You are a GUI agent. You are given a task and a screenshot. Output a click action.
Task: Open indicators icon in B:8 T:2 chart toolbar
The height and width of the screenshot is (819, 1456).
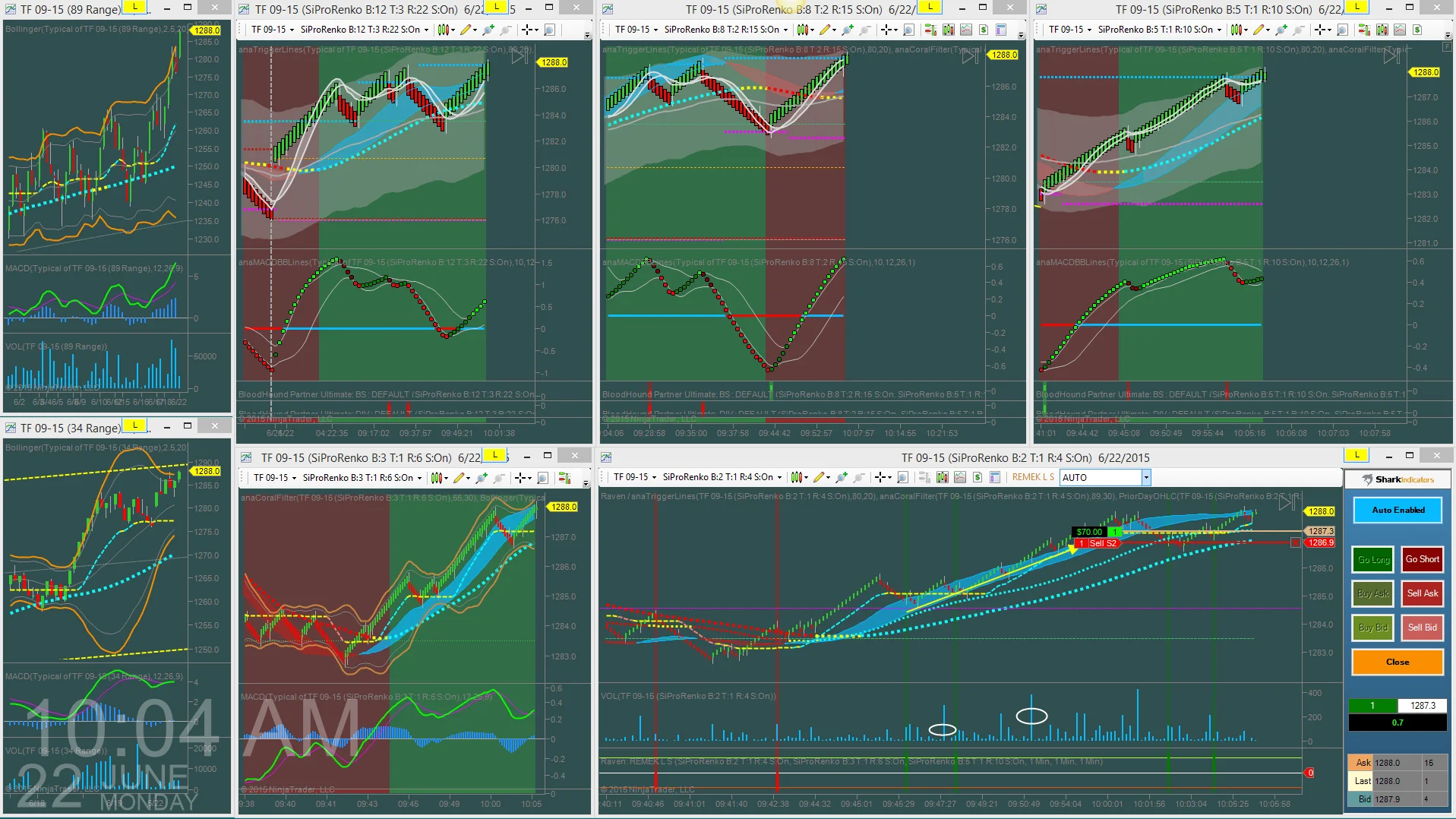[x=965, y=30]
